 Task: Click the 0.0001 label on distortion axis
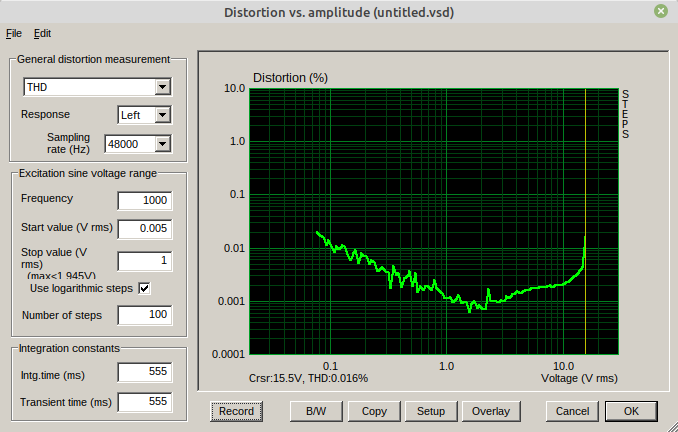228,355
